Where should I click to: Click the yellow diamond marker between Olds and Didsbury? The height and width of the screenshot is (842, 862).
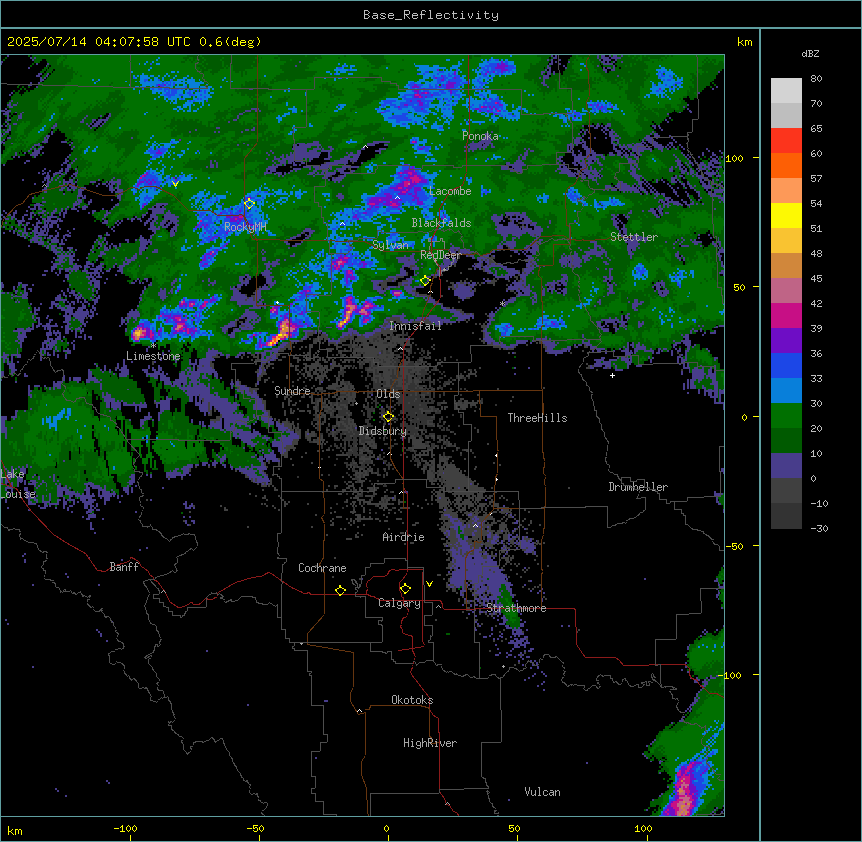pyautogui.click(x=389, y=417)
